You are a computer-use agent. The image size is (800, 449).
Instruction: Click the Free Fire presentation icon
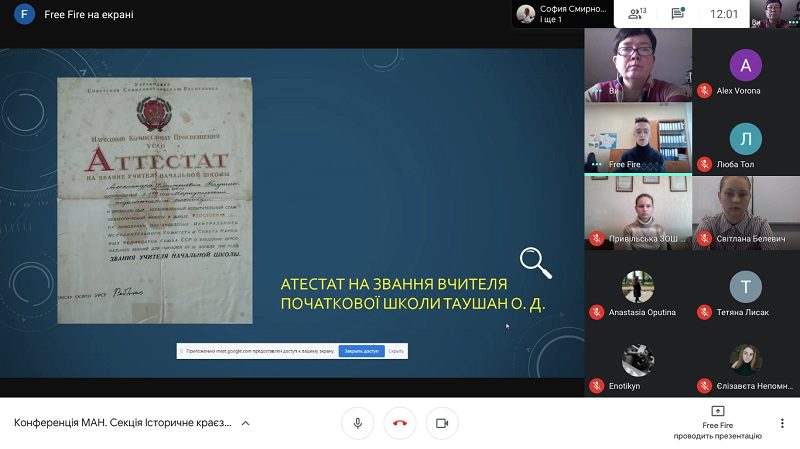point(717,411)
